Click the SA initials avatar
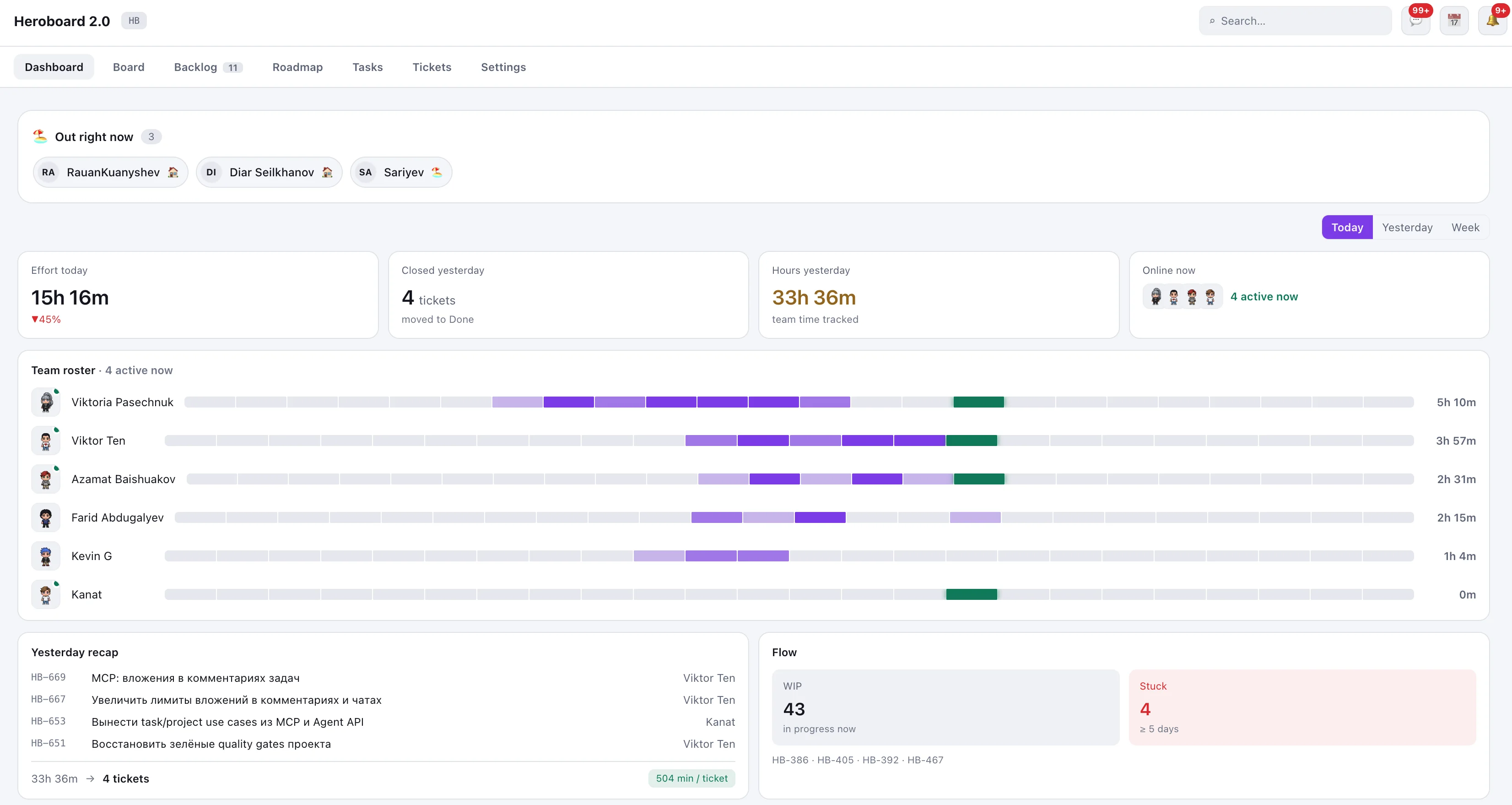The width and height of the screenshot is (1512, 805). pyautogui.click(x=366, y=172)
